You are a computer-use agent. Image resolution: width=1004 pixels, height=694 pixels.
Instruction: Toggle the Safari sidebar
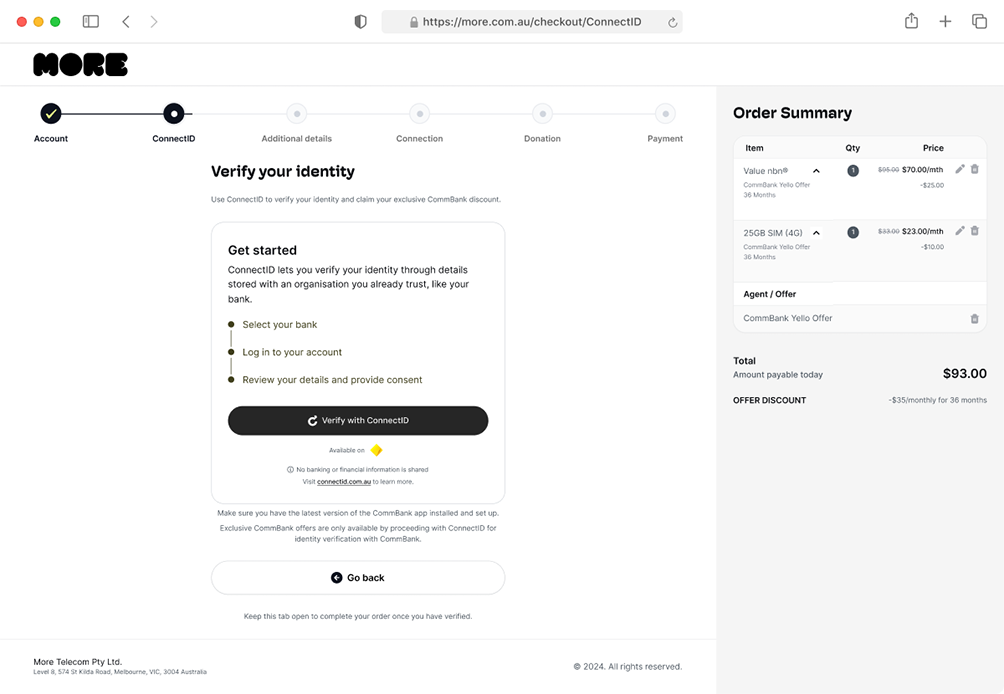(91, 21)
